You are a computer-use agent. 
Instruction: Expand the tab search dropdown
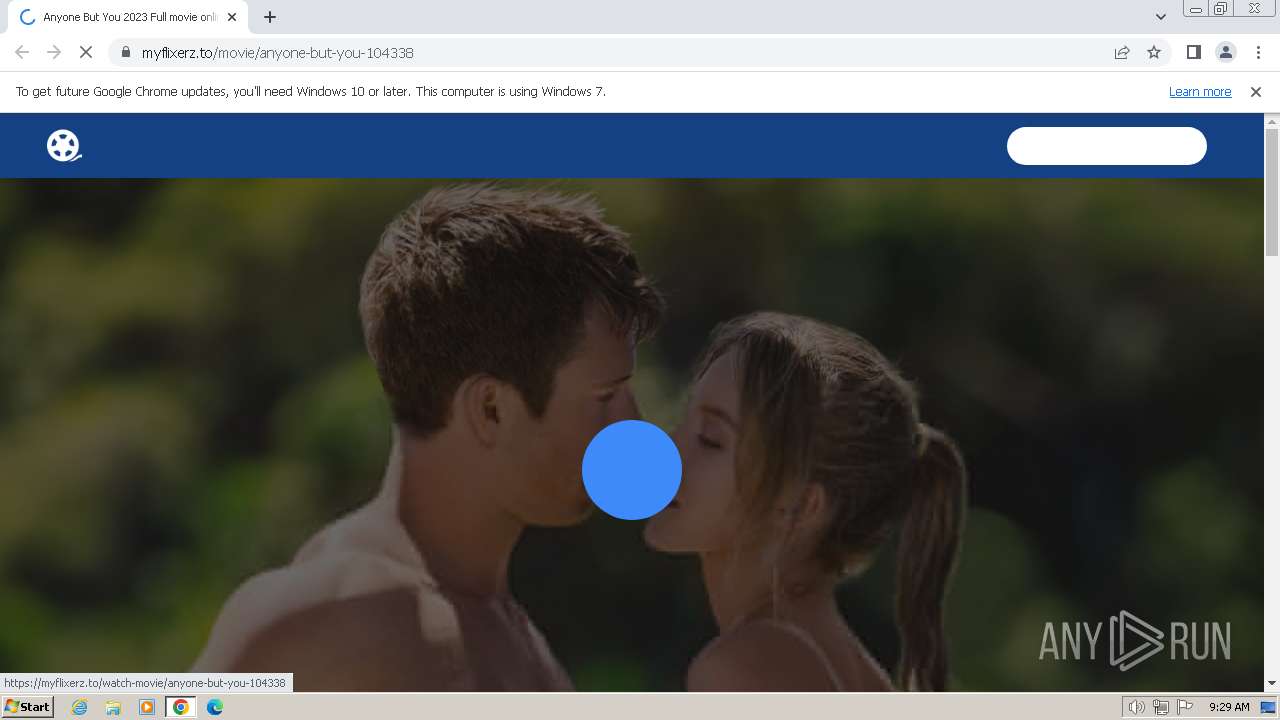coord(1160,17)
